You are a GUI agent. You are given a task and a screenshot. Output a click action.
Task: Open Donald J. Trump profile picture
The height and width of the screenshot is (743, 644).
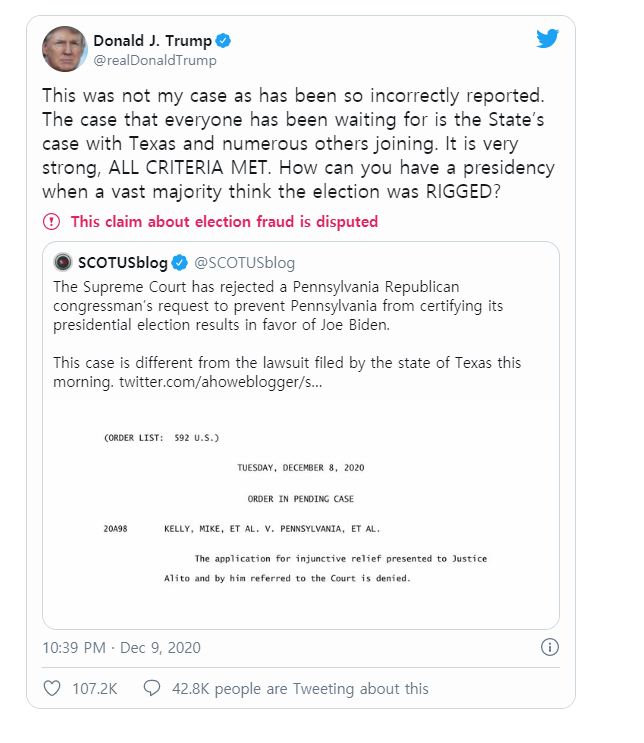pyautogui.click(x=64, y=49)
